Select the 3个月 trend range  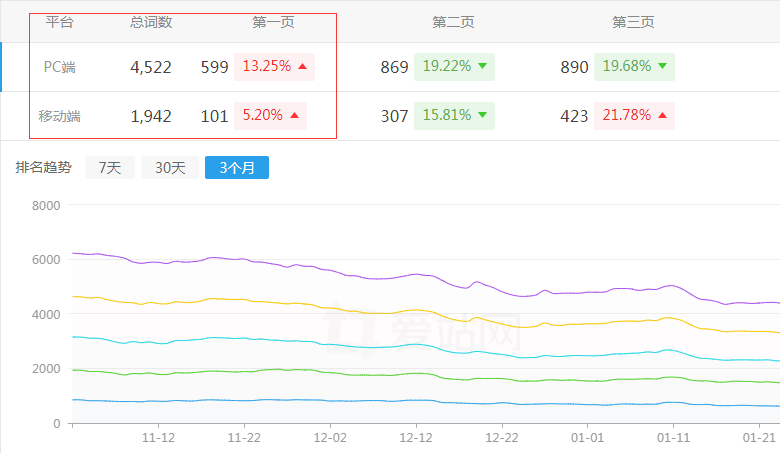click(236, 168)
